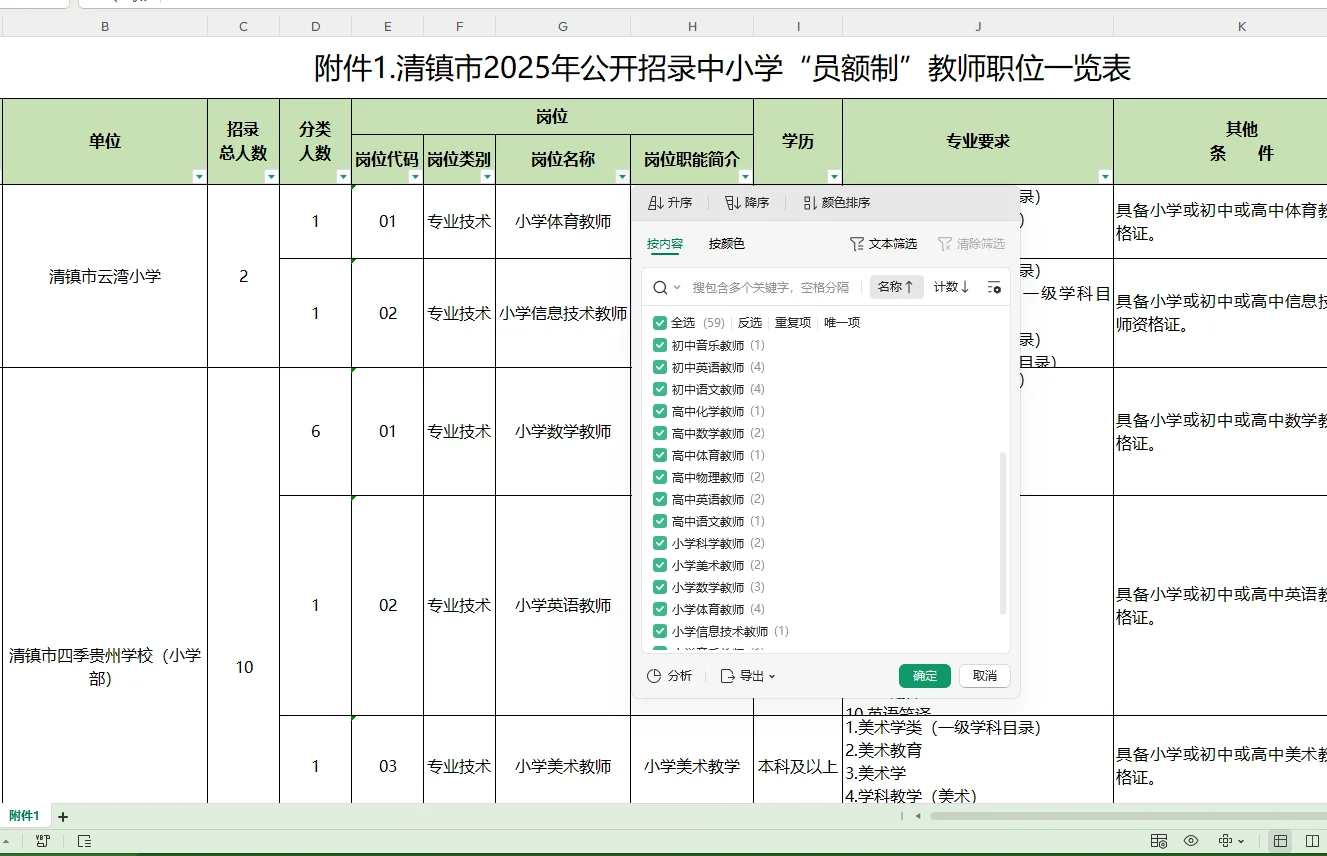
Task: Click 反选 to invert selection
Action: pos(750,323)
